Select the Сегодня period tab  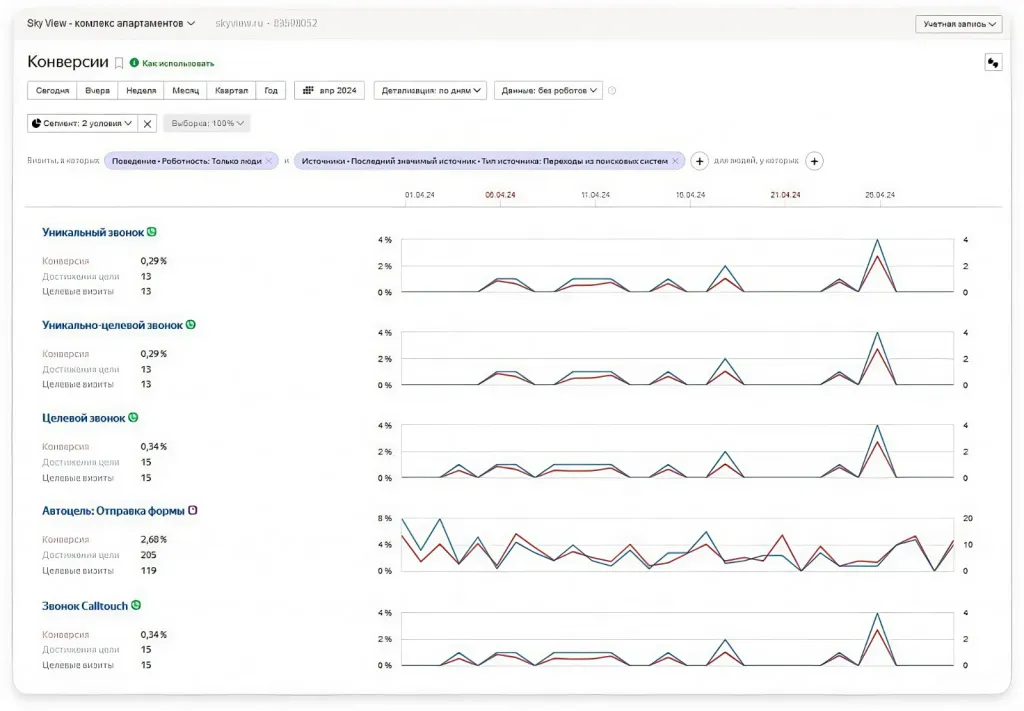(x=52, y=91)
